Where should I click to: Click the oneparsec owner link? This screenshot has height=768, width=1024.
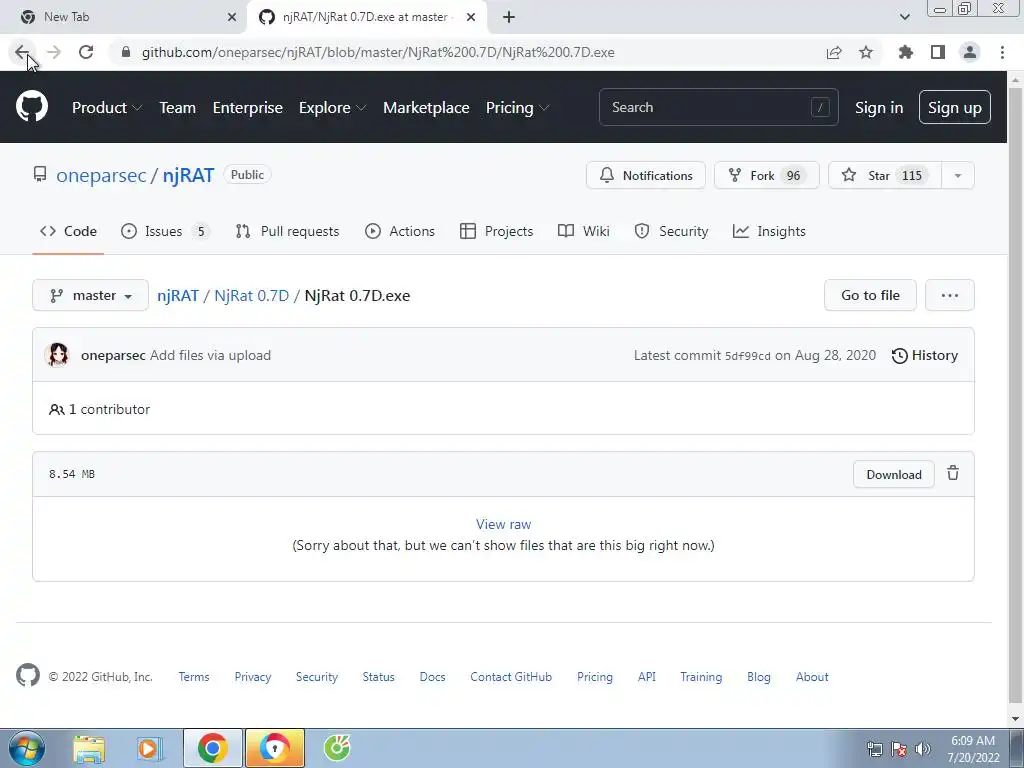click(101, 175)
